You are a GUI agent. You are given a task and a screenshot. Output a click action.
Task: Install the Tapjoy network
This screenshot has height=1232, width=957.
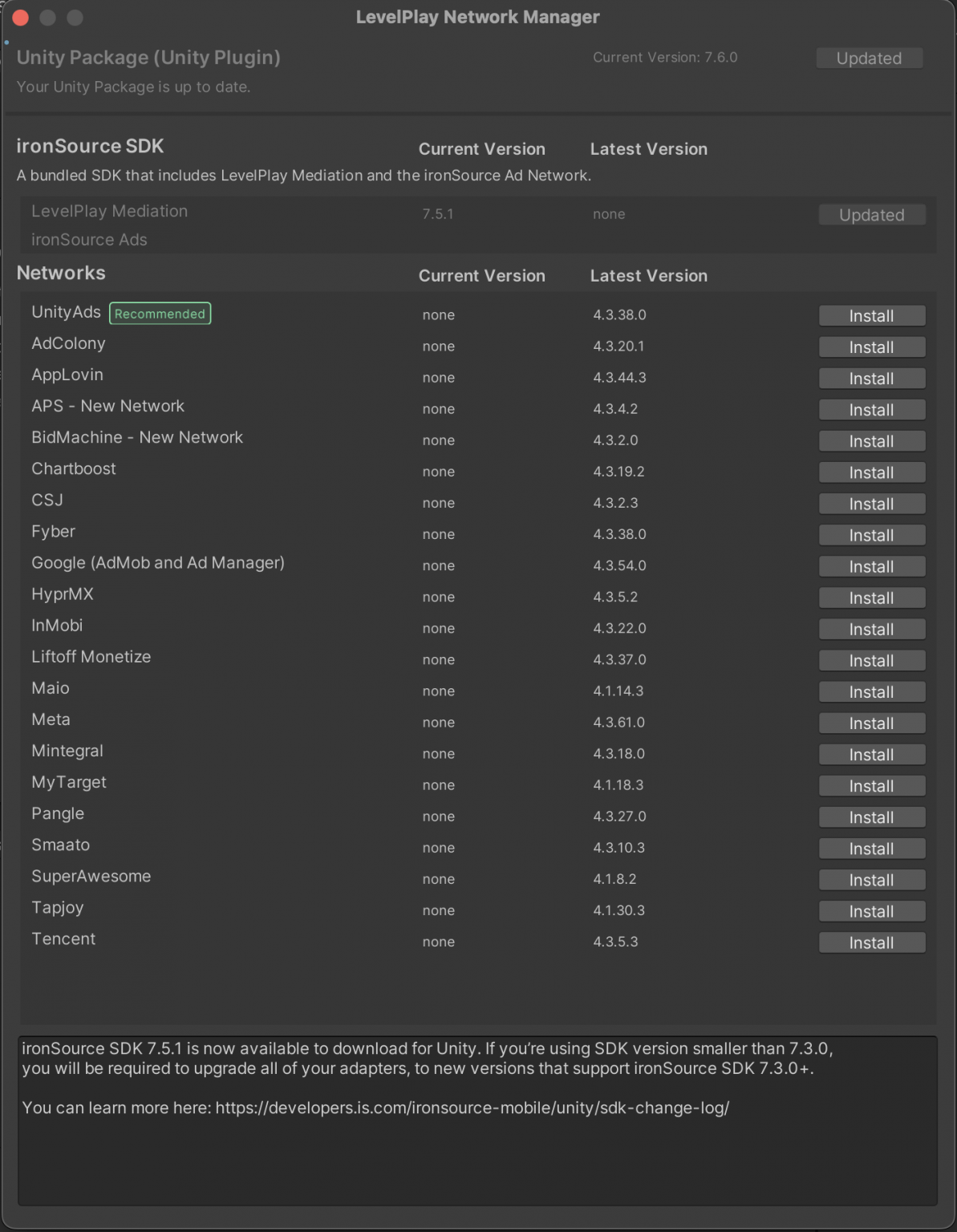tap(871, 911)
